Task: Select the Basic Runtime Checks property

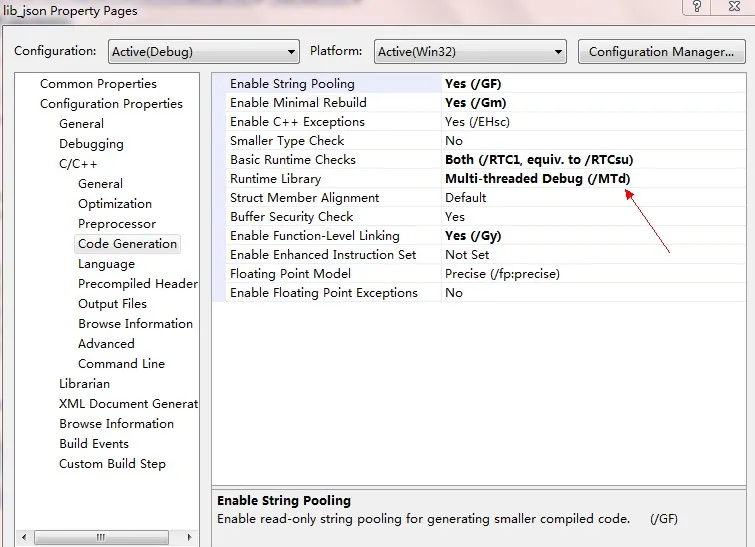Action: click(x=333, y=160)
